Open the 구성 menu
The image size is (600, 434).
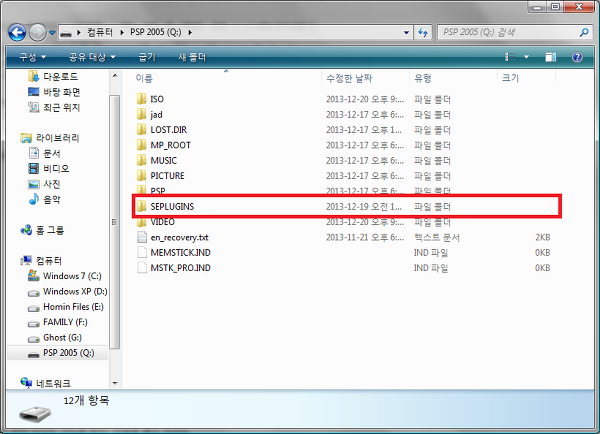click(32, 57)
